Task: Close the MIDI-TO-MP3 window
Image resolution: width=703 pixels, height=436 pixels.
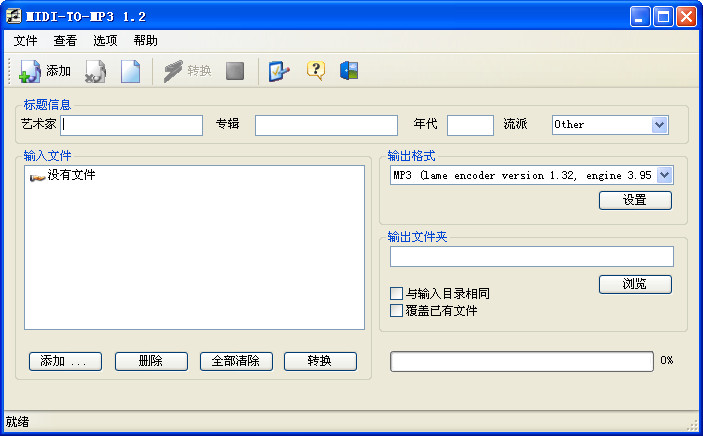Action: (x=686, y=17)
